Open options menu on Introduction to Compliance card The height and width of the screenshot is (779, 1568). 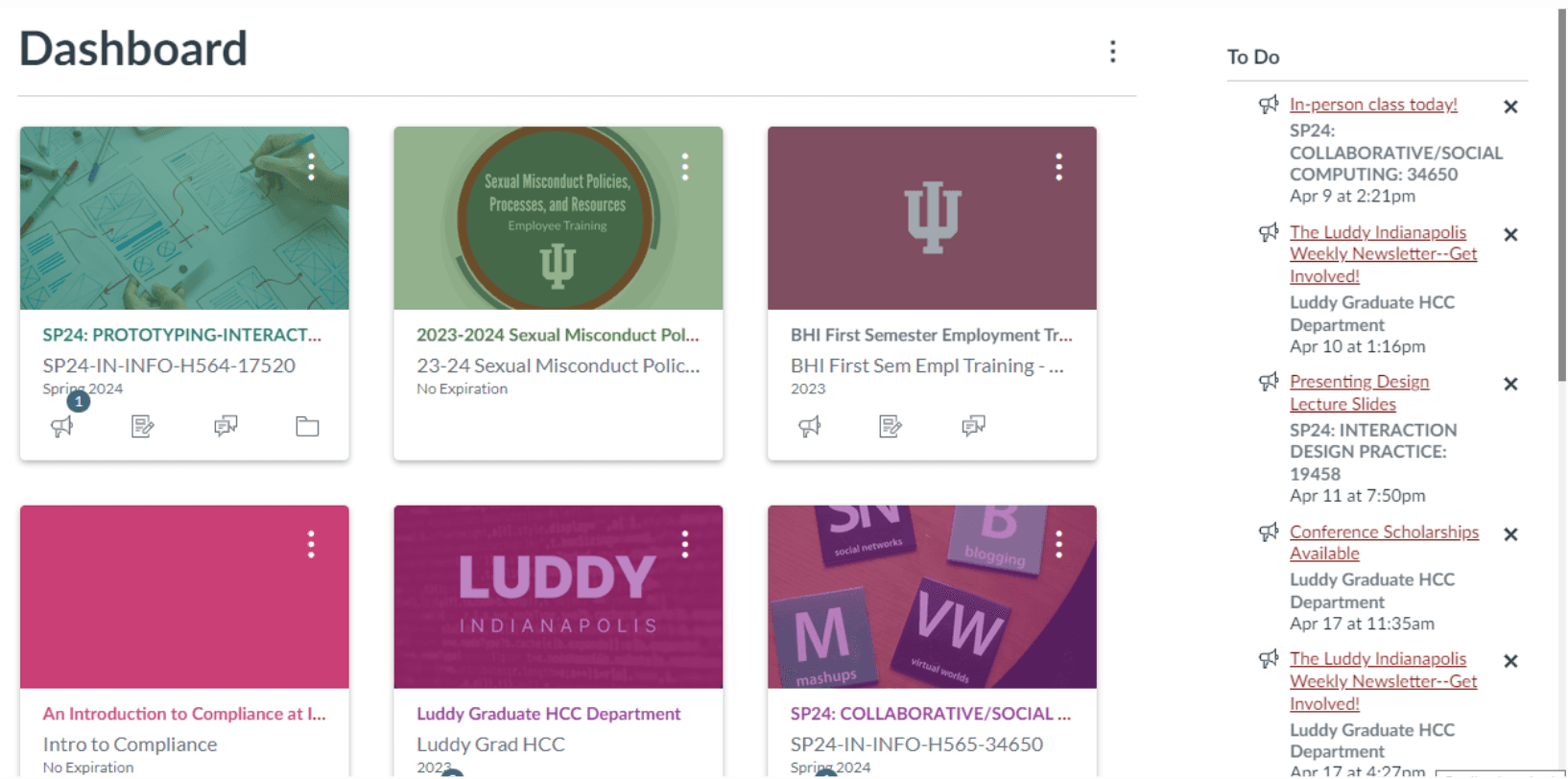click(311, 545)
